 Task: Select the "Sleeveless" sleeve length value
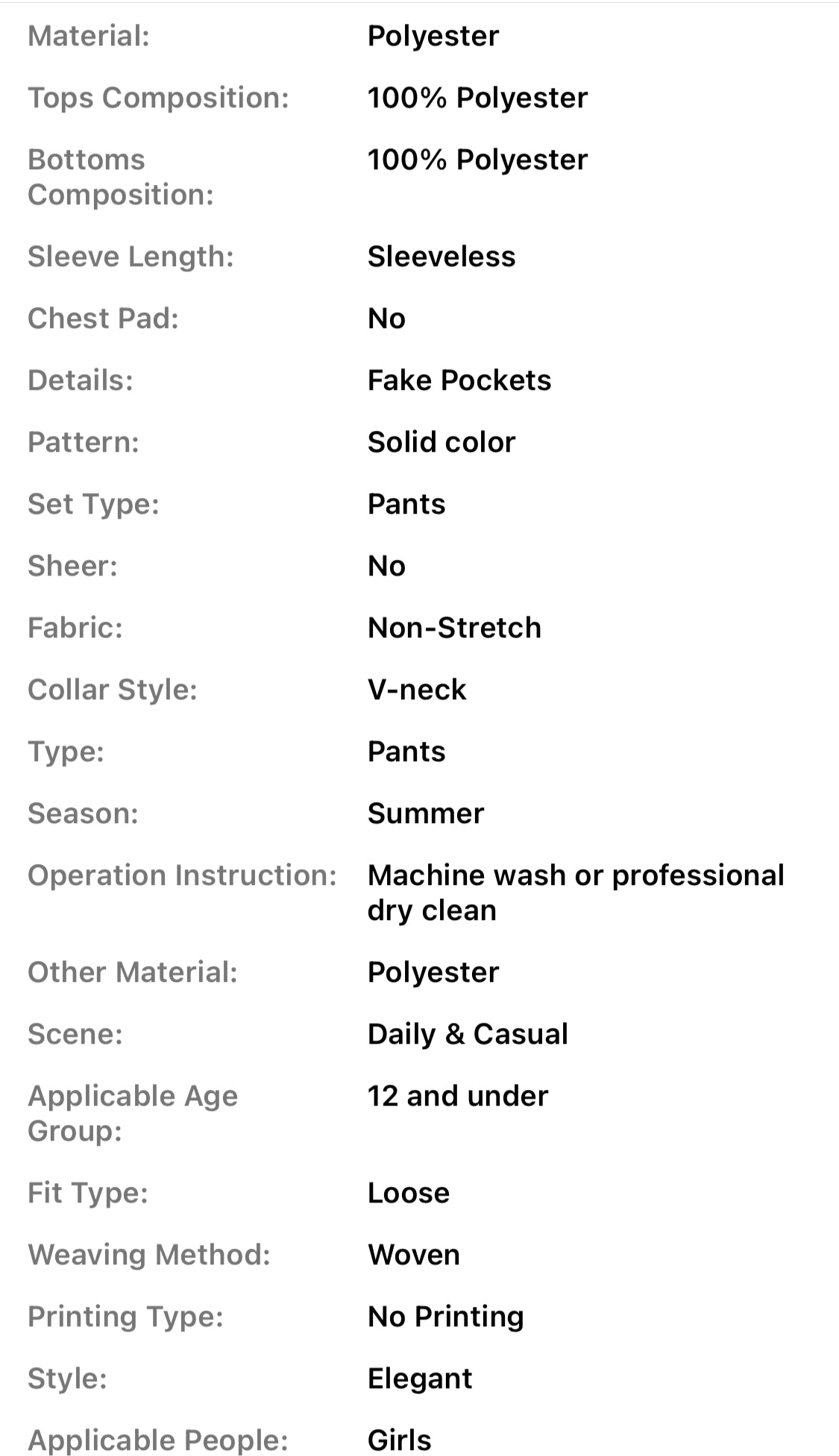pos(441,256)
